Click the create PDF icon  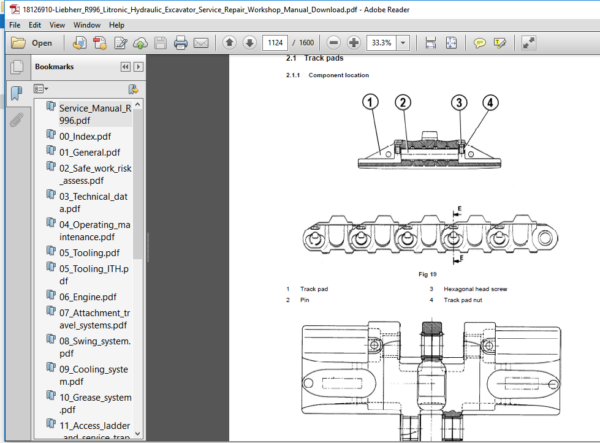tap(100, 43)
